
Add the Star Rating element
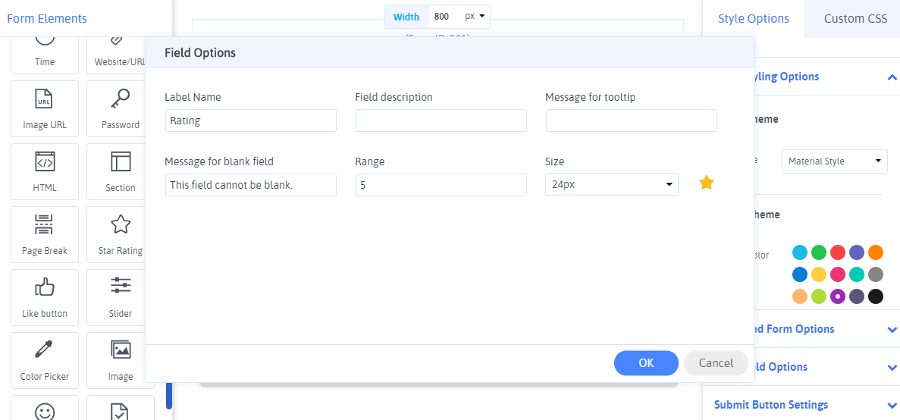(x=117, y=235)
